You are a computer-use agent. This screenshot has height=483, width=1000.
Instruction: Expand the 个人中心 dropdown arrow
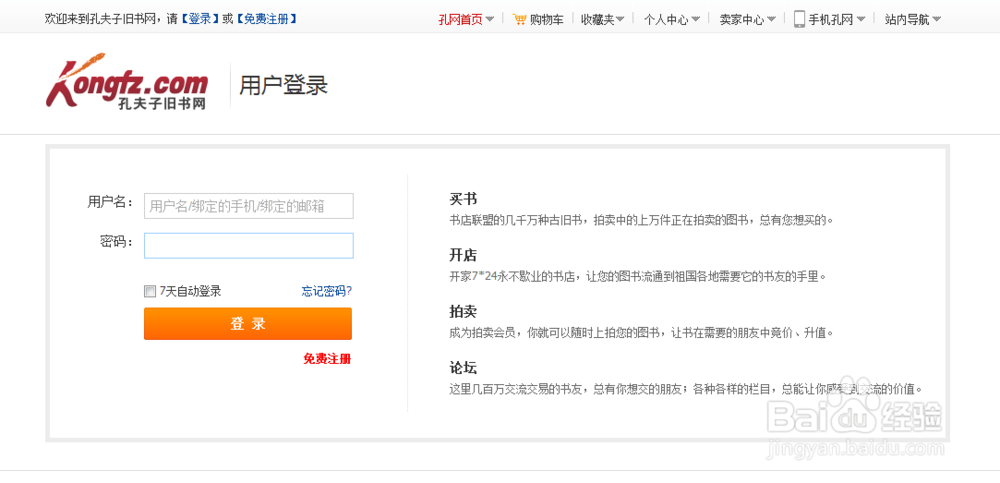696,19
